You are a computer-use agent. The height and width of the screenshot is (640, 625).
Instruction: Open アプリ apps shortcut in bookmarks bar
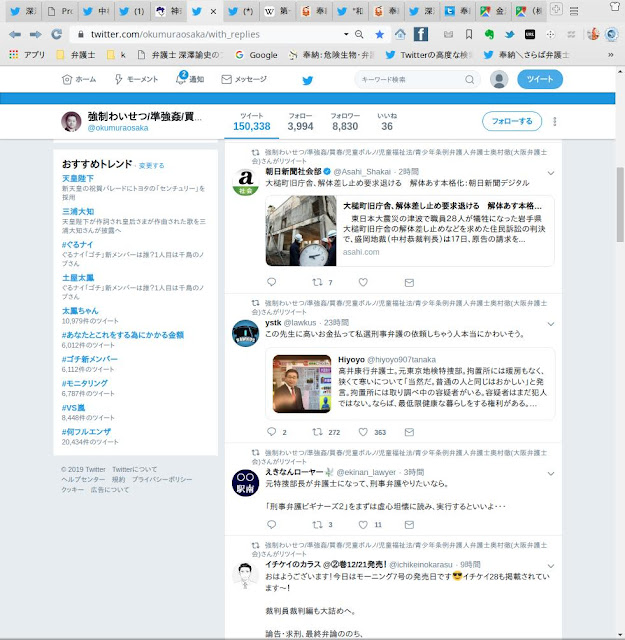coord(27,55)
